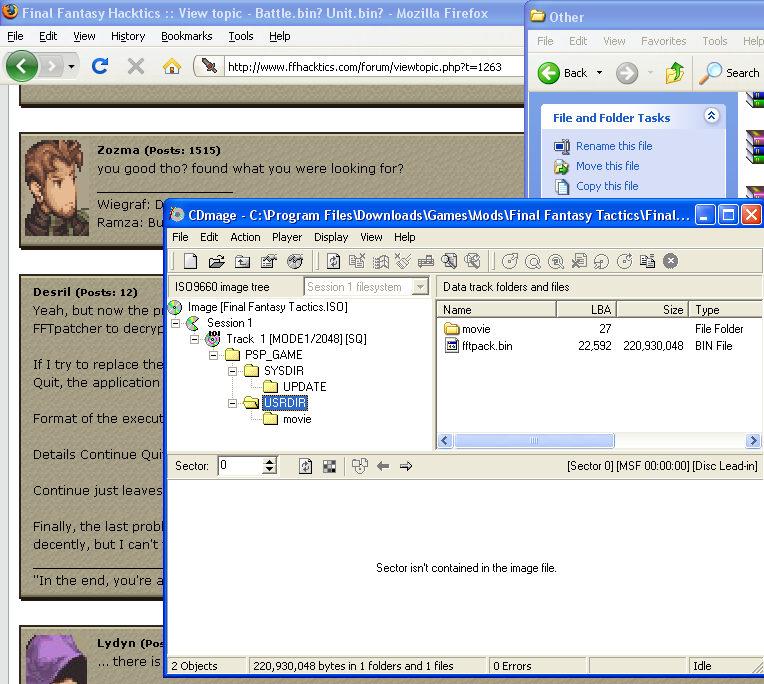Sort the list by the Name column header
Screen dimensions: 764x684
click(497, 310)
